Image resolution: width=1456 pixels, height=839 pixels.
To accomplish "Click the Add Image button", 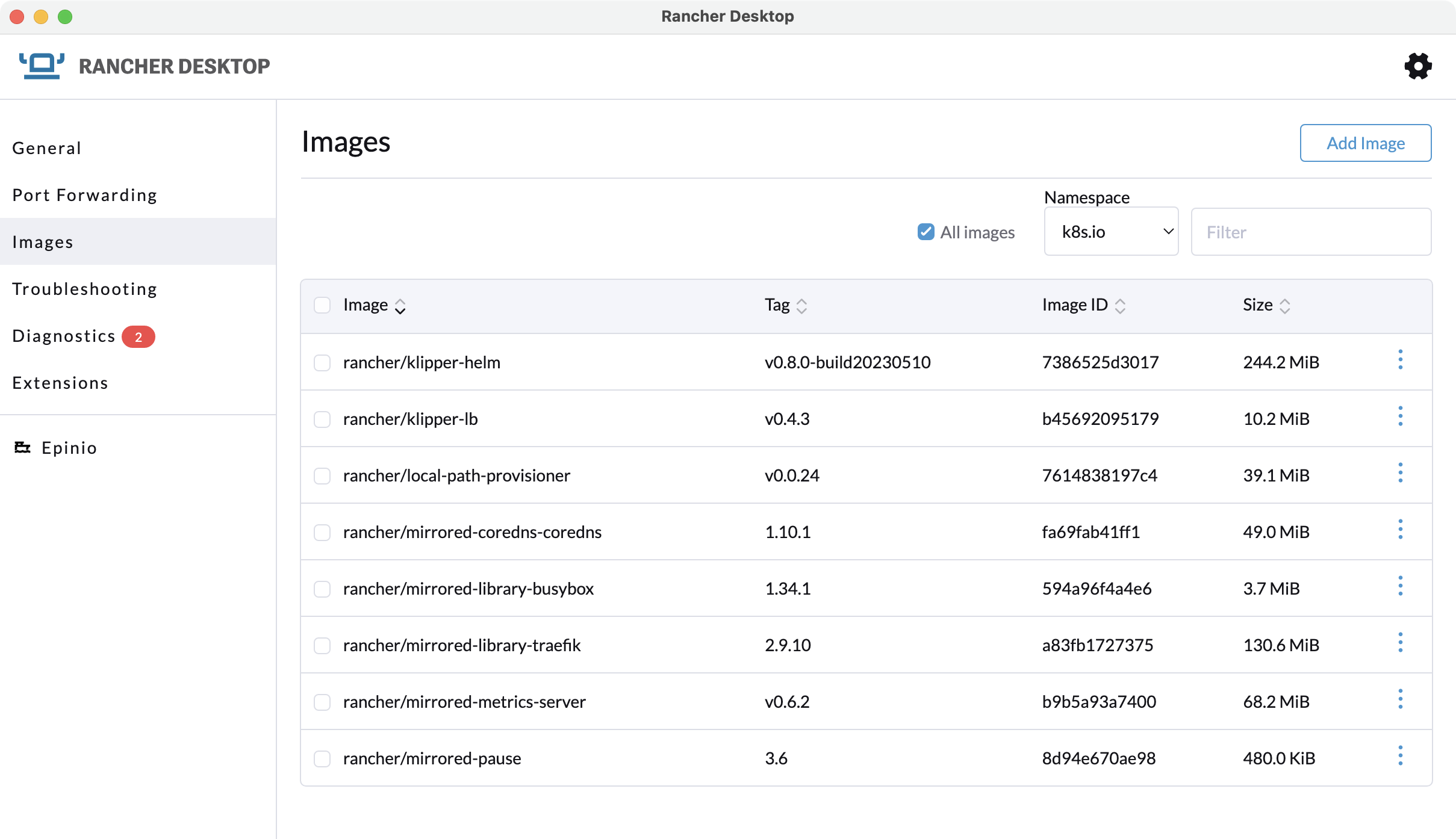I will tap(1365, 143).
